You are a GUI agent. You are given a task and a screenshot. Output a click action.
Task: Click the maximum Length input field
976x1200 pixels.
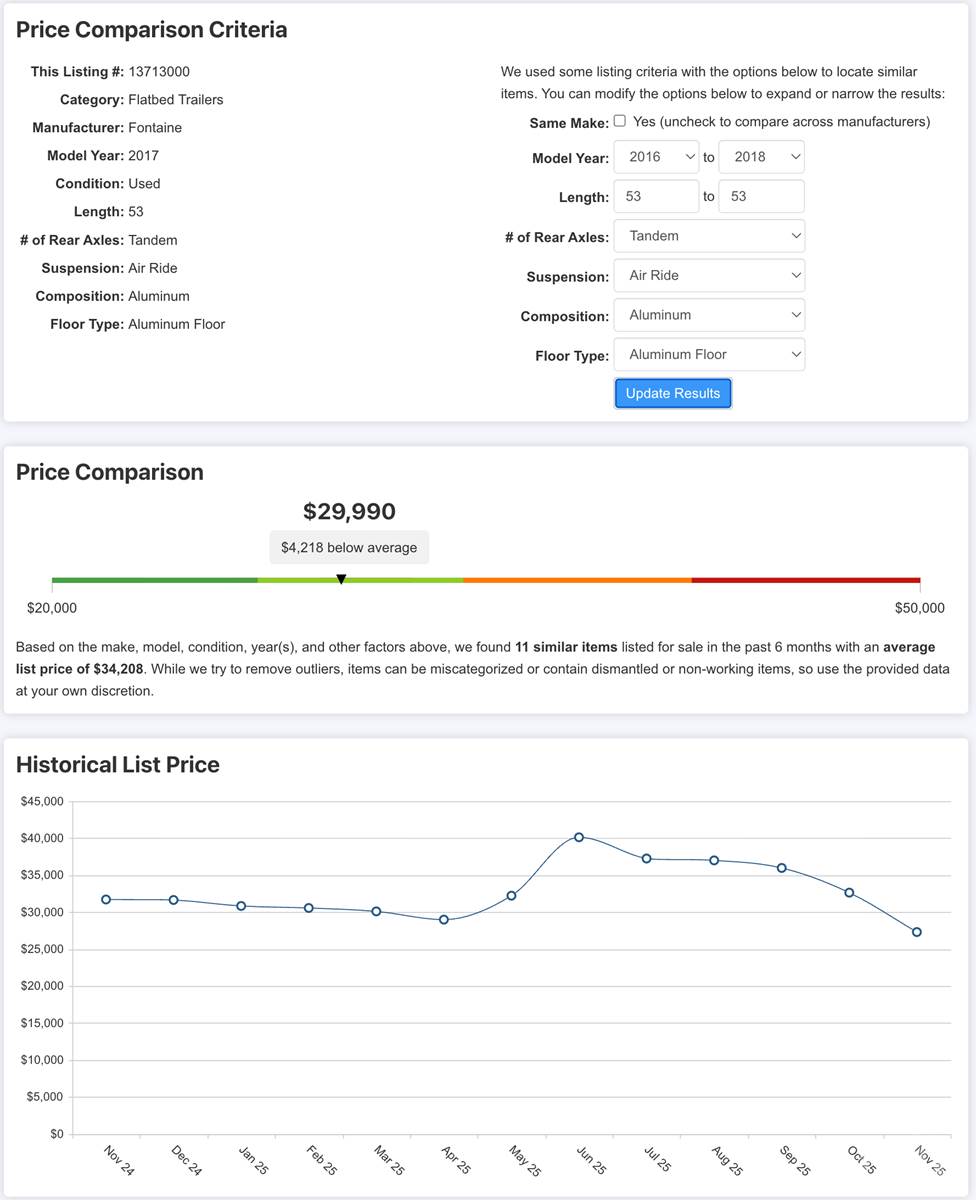tap(761, 197)
